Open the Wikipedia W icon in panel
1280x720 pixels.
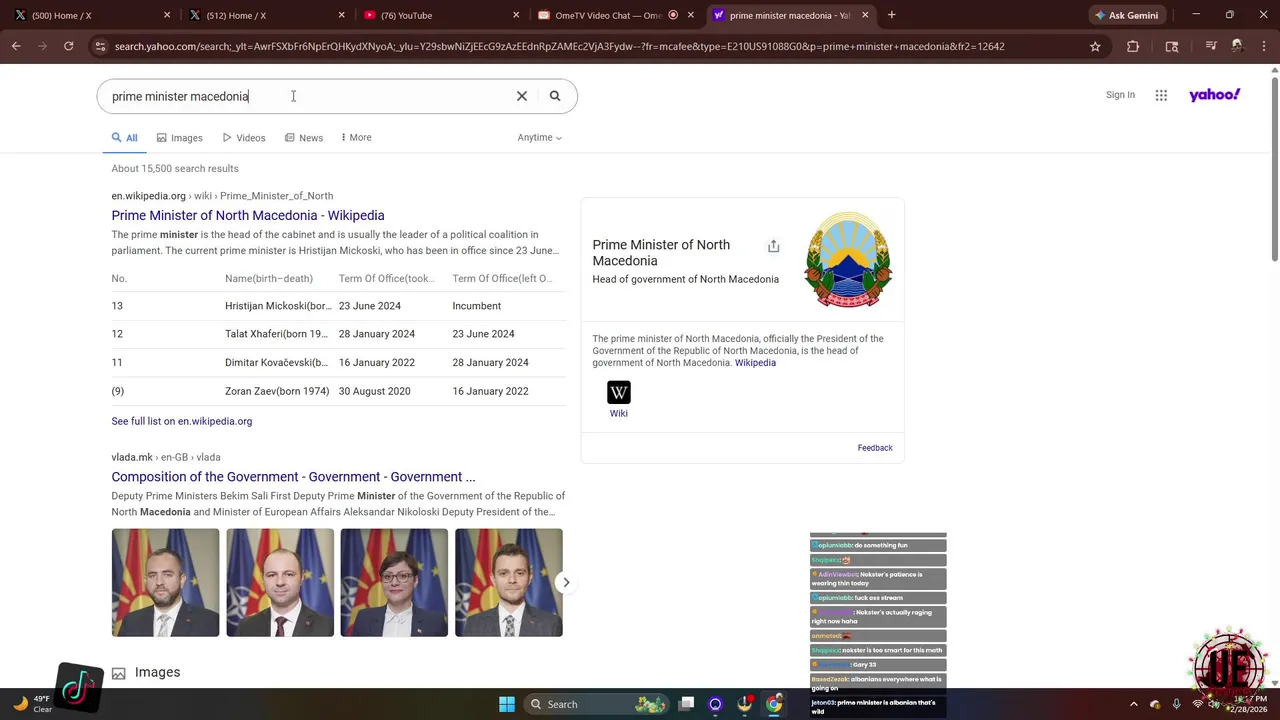click(x=619, y=392)
